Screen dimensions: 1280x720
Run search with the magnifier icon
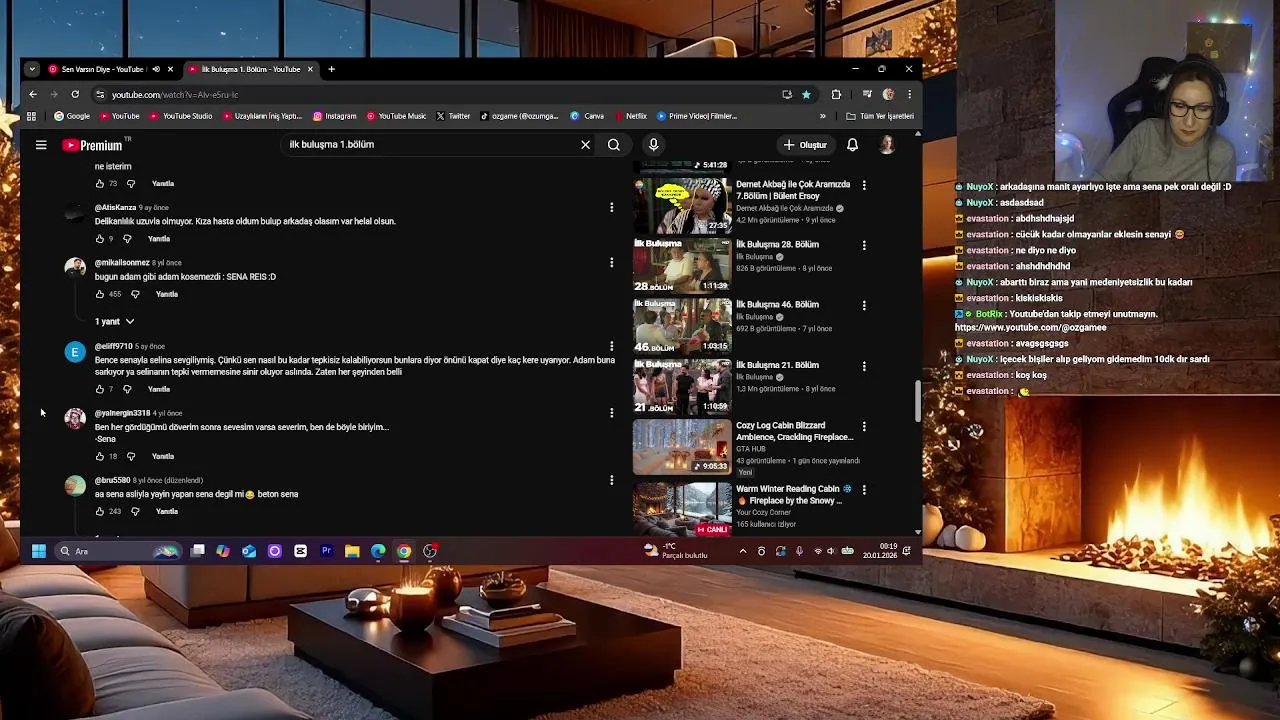(x=614, y=145)
